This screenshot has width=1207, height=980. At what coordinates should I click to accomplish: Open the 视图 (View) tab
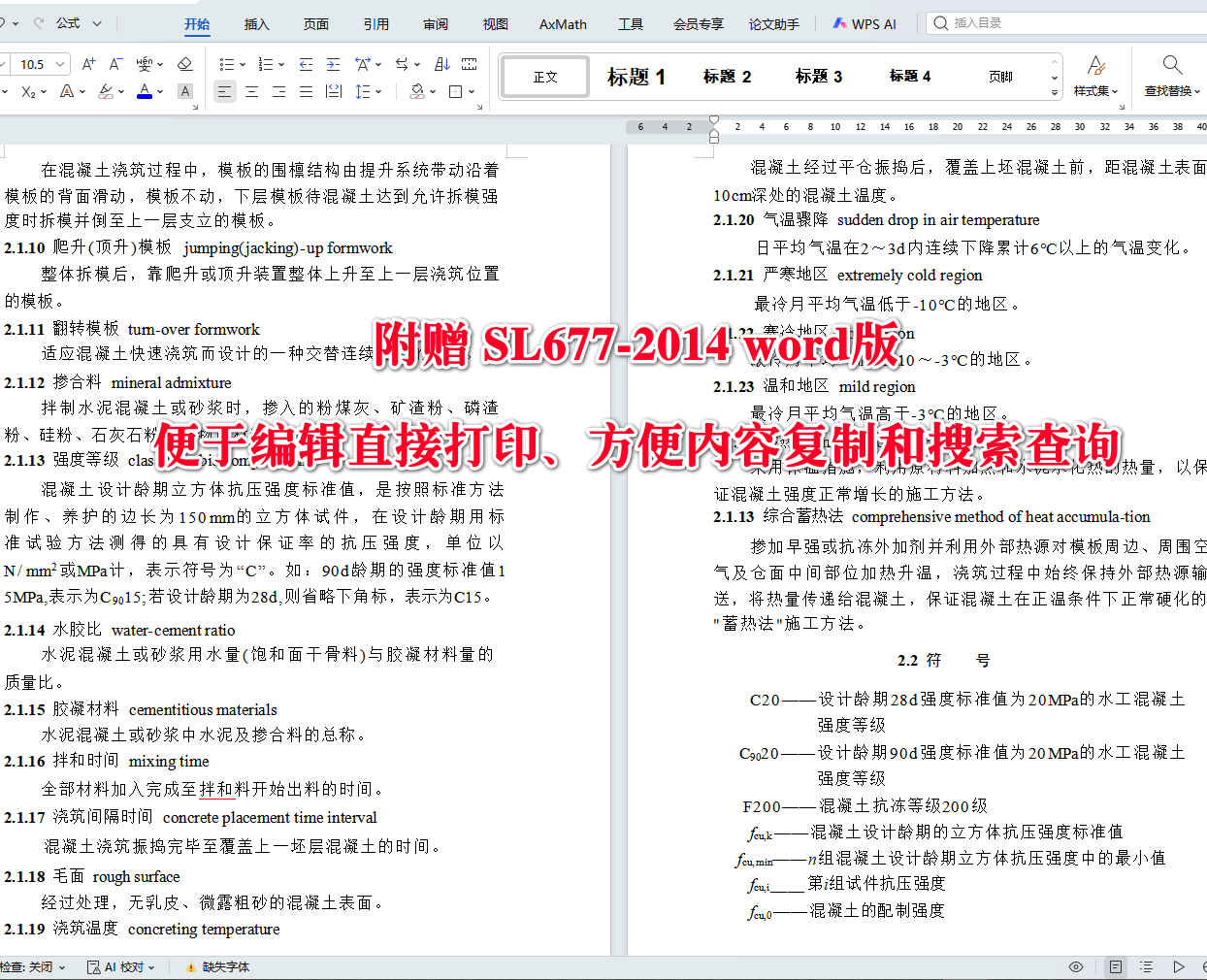[x=496, y=24]
